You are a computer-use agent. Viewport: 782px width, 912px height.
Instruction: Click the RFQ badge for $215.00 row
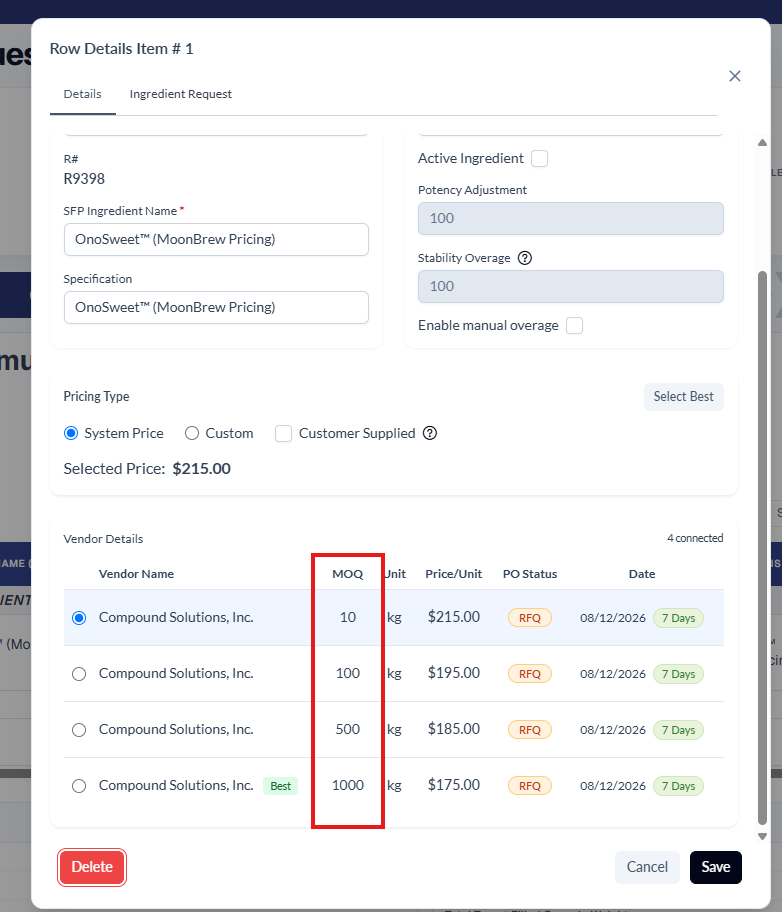tap(530, 618)
